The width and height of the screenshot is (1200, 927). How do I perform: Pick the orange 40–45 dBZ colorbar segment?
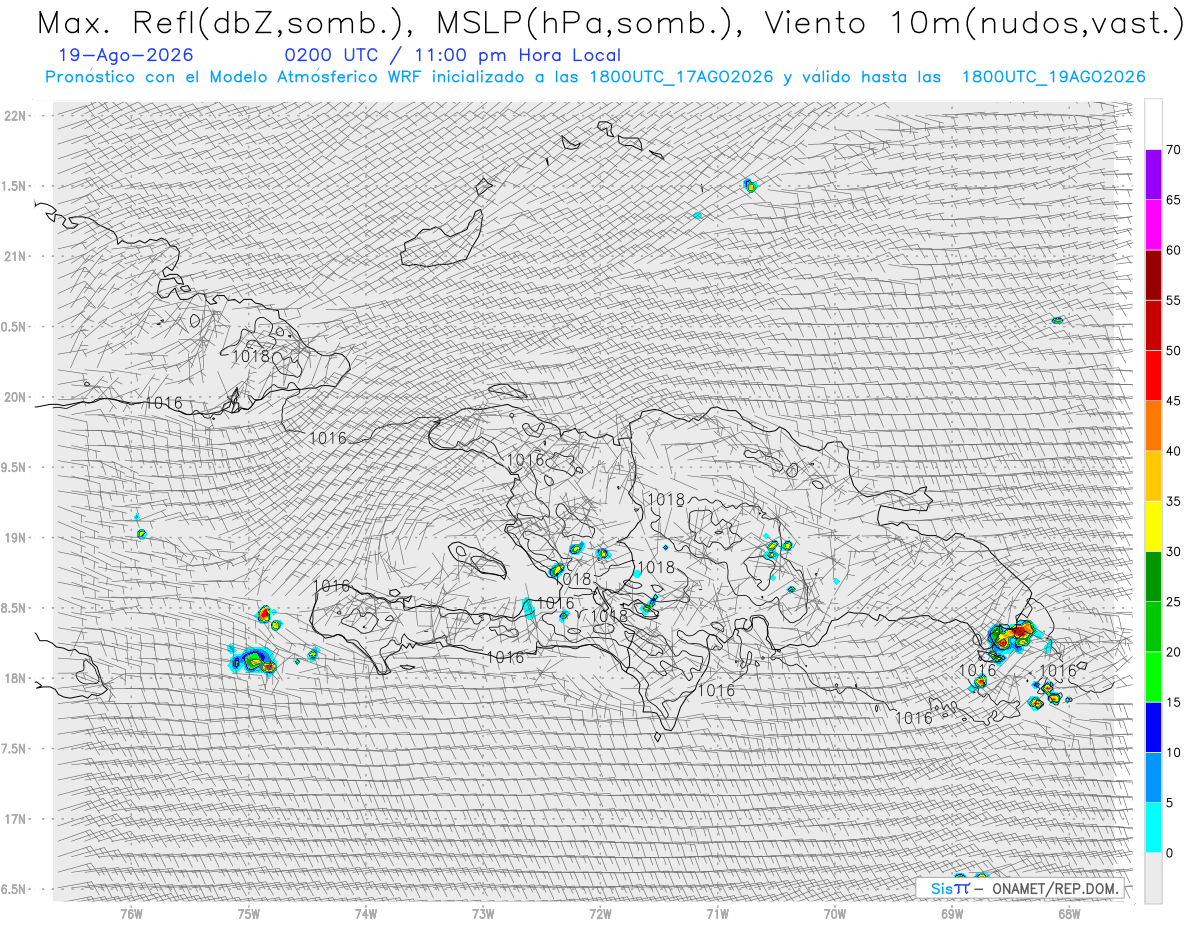point(1153,426)
